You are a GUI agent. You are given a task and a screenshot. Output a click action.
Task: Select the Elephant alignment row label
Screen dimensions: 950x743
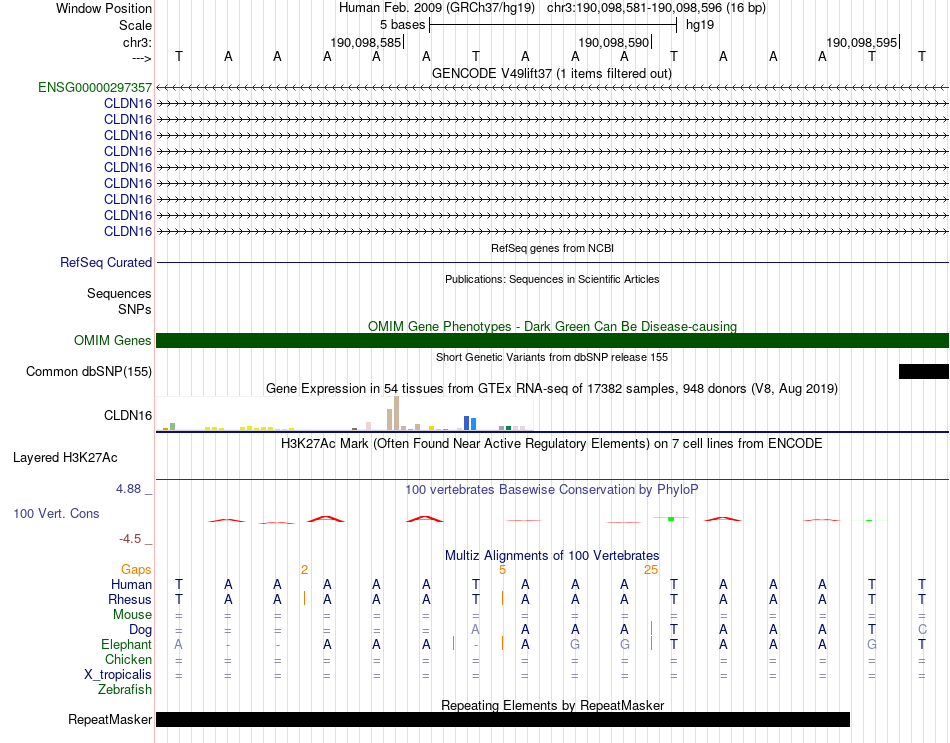[x=126, y=644]
